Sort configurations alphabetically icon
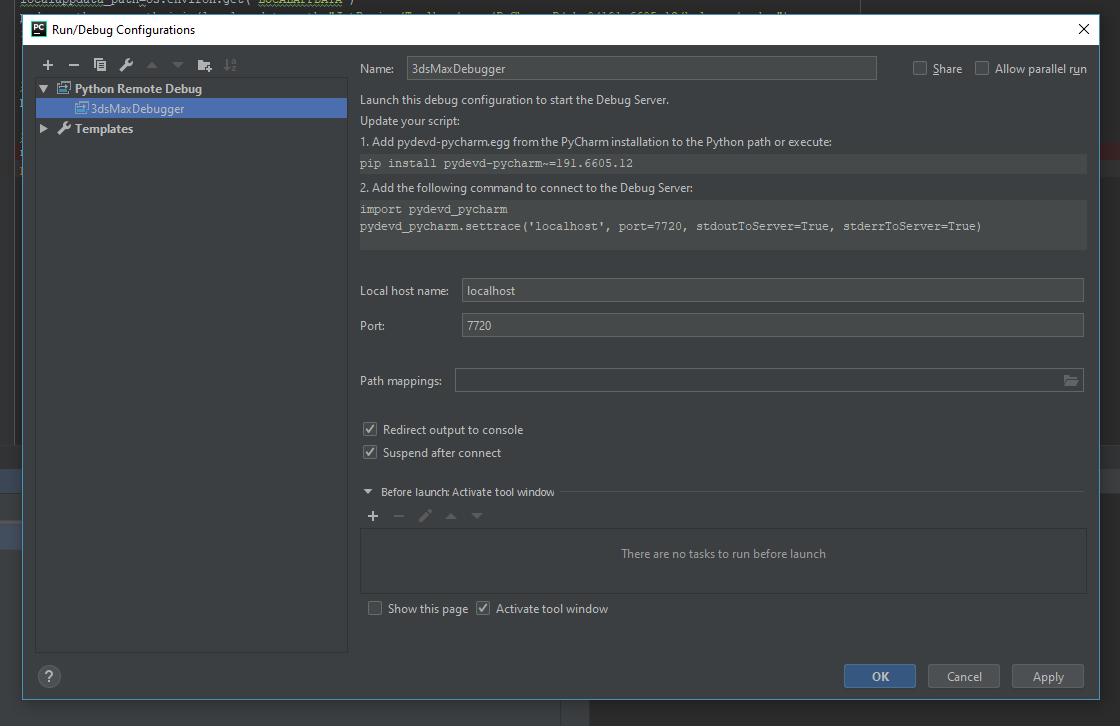1120x726 pixels. click(230, 65)
